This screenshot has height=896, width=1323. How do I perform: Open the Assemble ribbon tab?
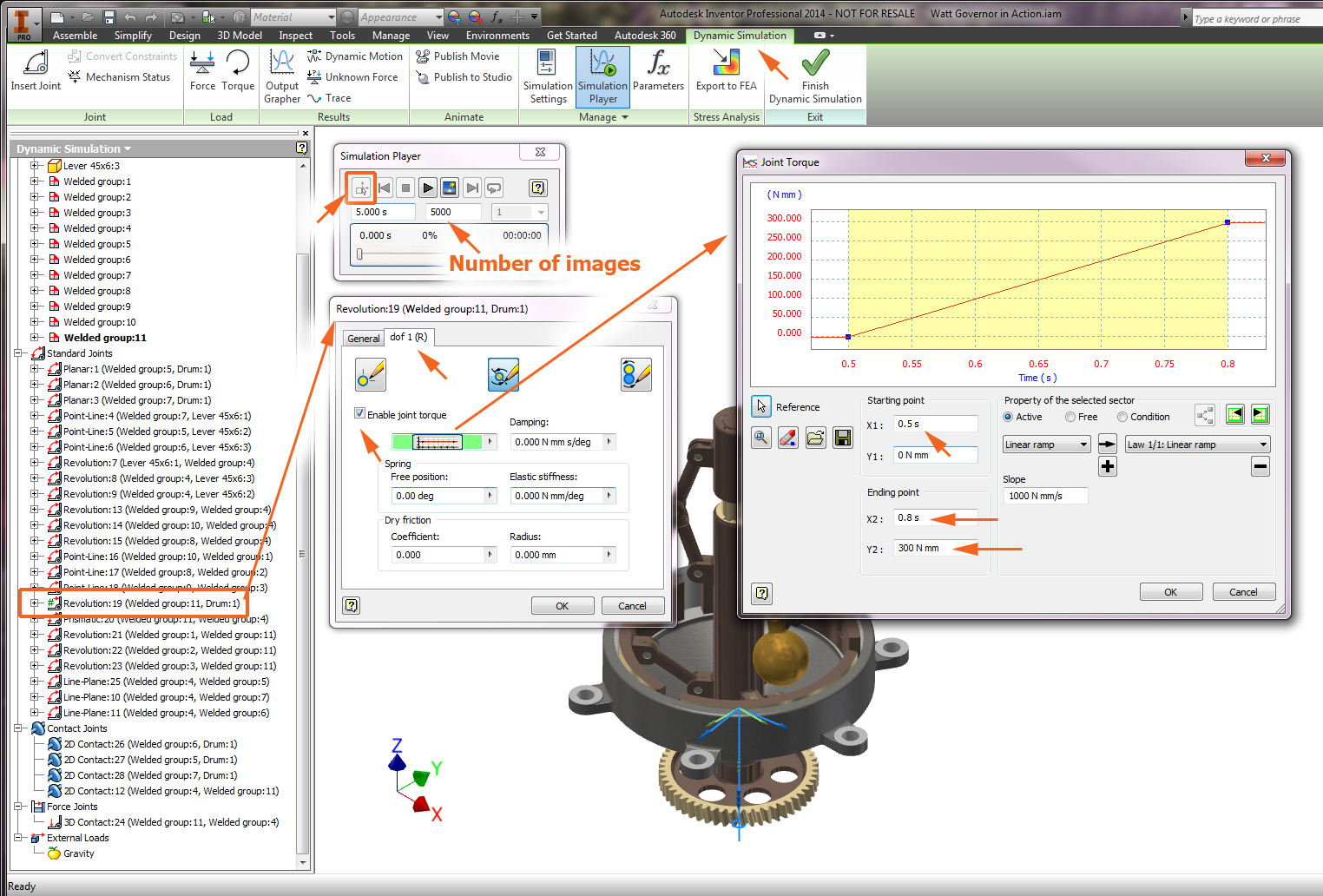pyautogui.click(x=76, y=36)
